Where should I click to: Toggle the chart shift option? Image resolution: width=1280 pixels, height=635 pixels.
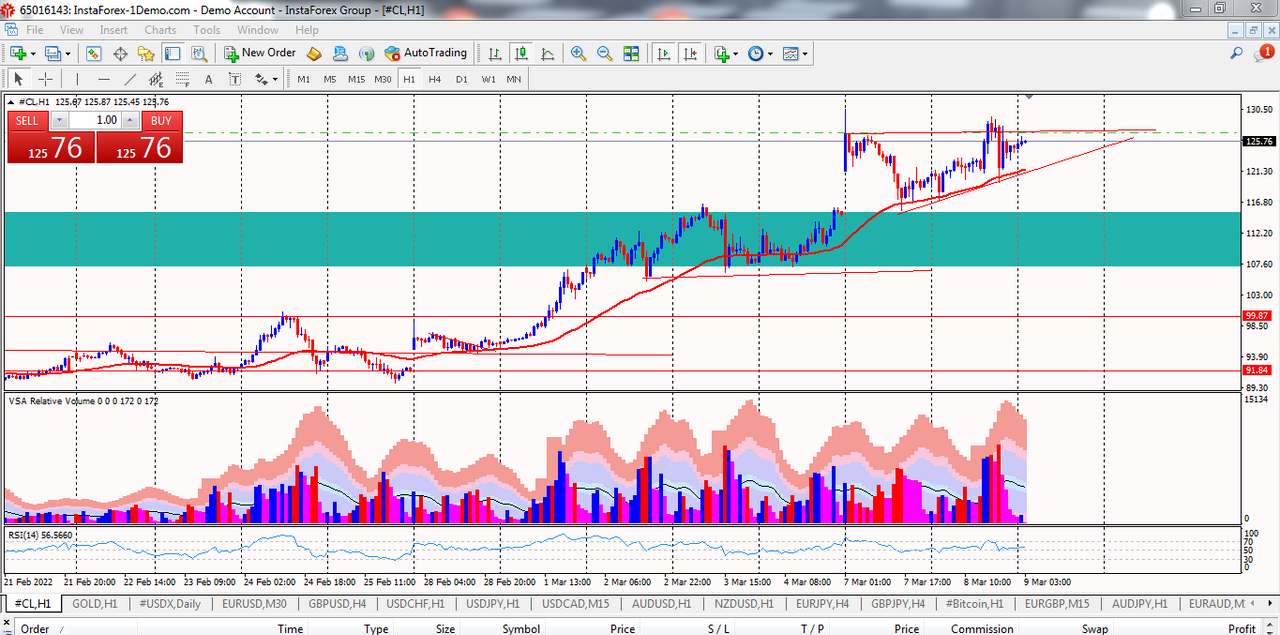(689, 53)
